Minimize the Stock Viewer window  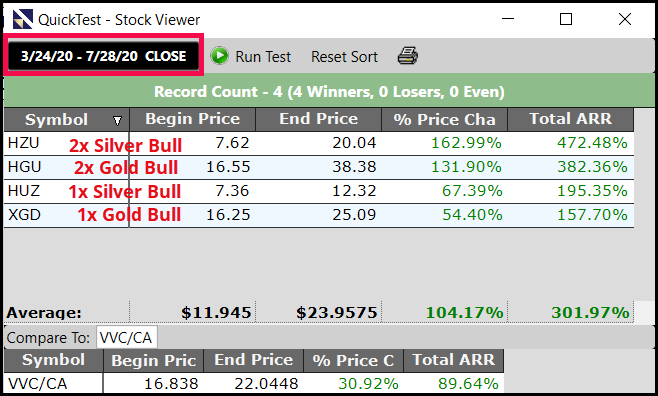(508, 19)
